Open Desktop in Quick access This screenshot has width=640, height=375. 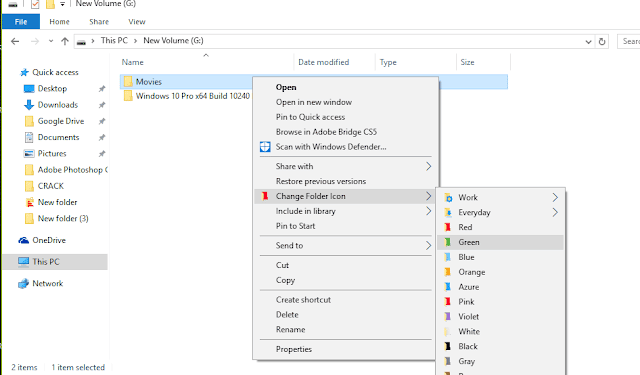(x=52, y=89)
